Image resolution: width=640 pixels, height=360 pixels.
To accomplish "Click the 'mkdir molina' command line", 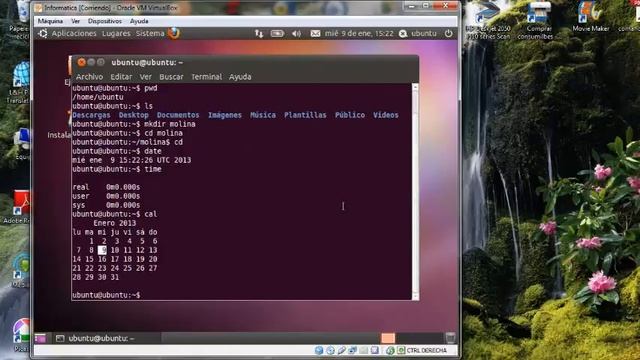I will coord(134,124).
